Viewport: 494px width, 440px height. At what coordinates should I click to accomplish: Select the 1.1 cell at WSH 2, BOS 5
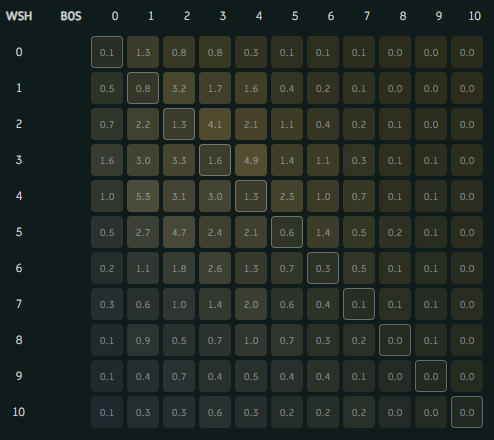(x=287, y=124)
